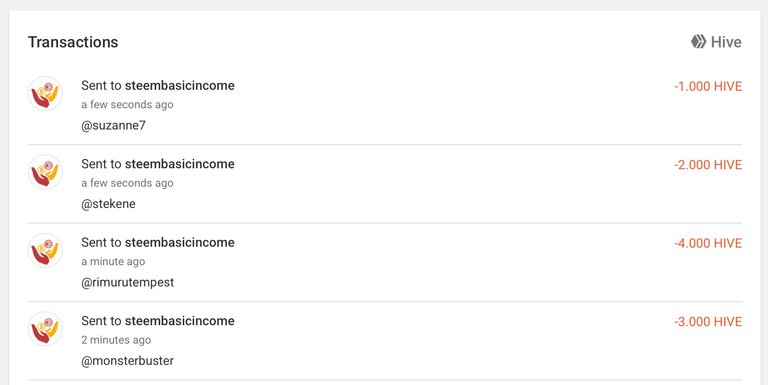
Task: Click avatar icon of the @monsterbuster transaction
Action: [x=45, y=329]
